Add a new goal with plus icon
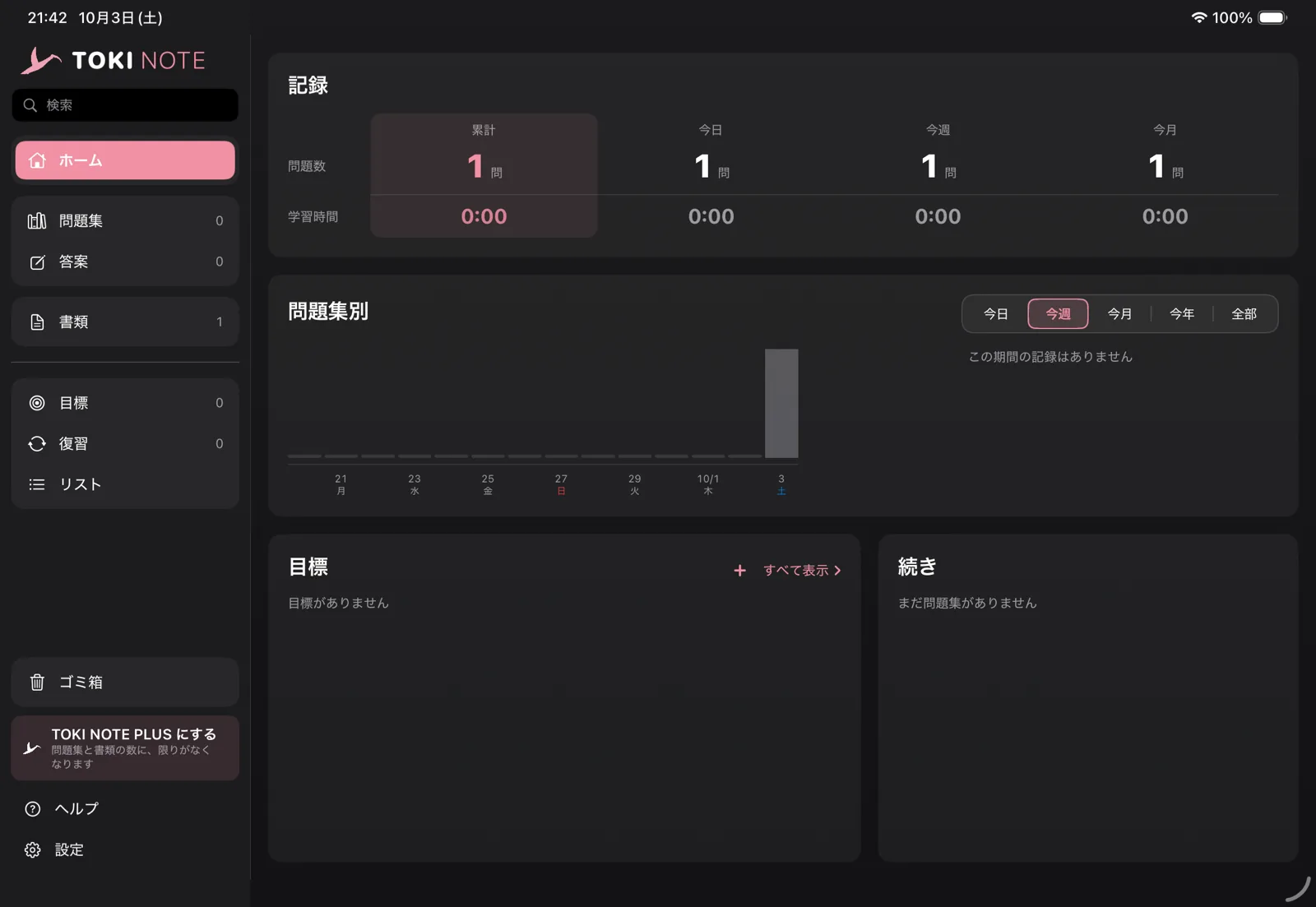The width and height of the screenshot is (1316, 907). [x=739, y=570]
